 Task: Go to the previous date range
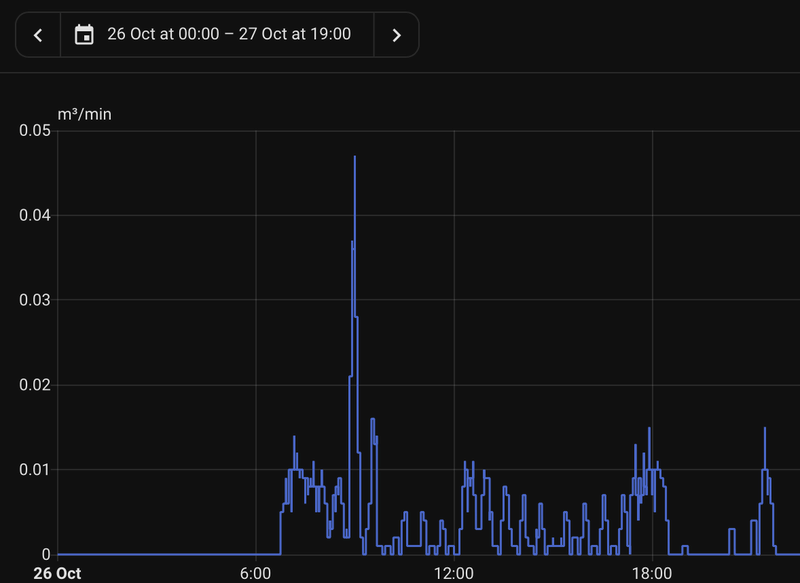pyautogui.click(x=38, y=35)
